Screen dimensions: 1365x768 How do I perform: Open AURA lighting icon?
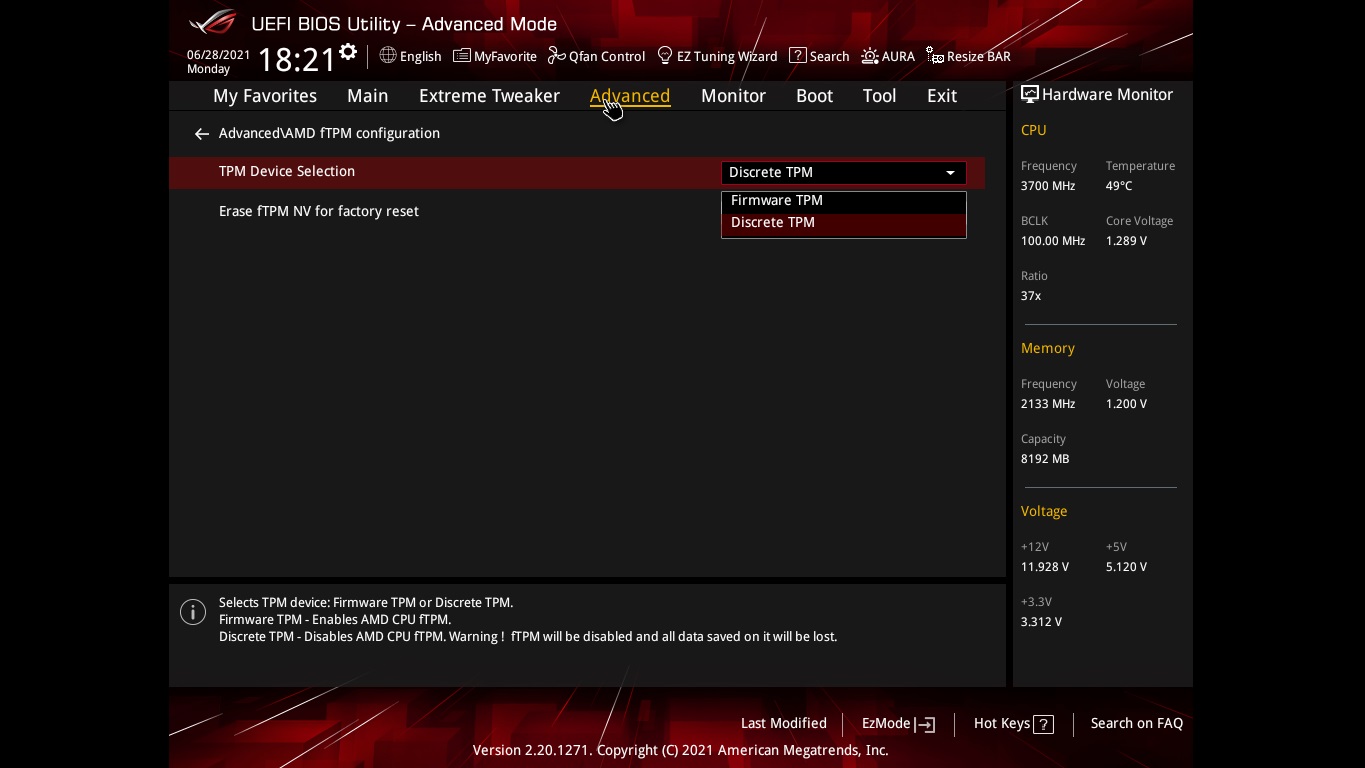coord(870,56)
